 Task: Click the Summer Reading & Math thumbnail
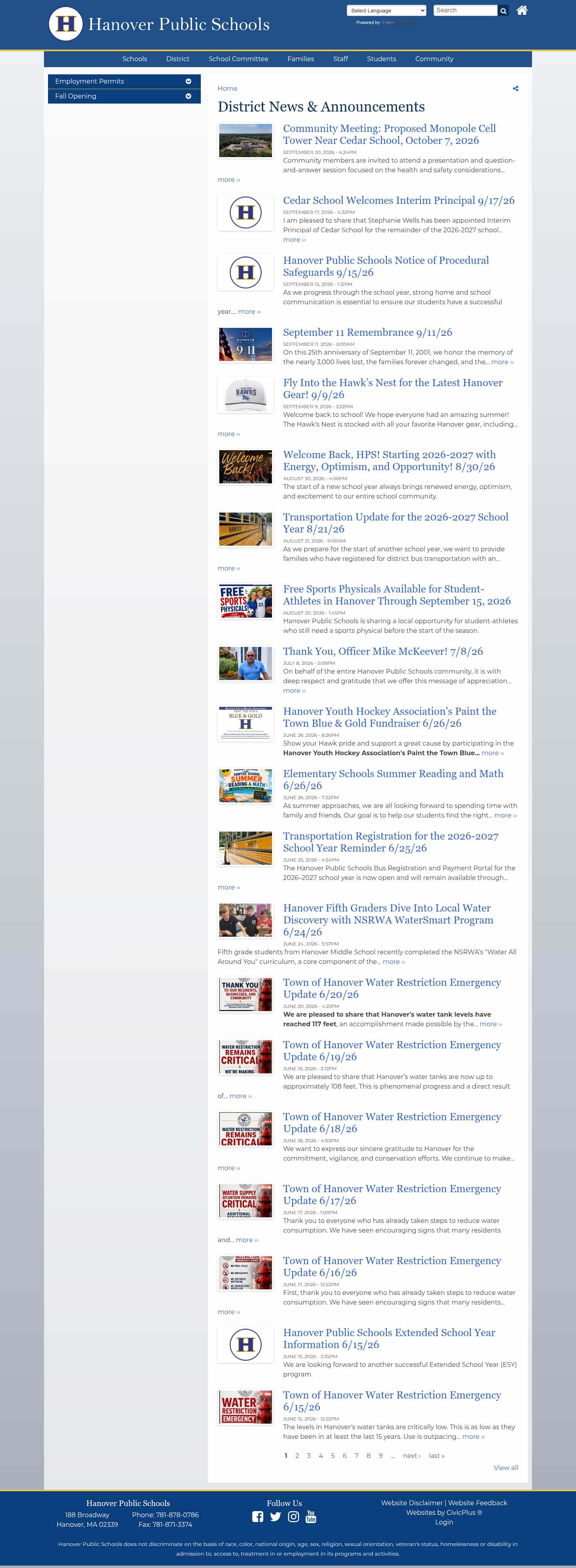coord(245,786)
